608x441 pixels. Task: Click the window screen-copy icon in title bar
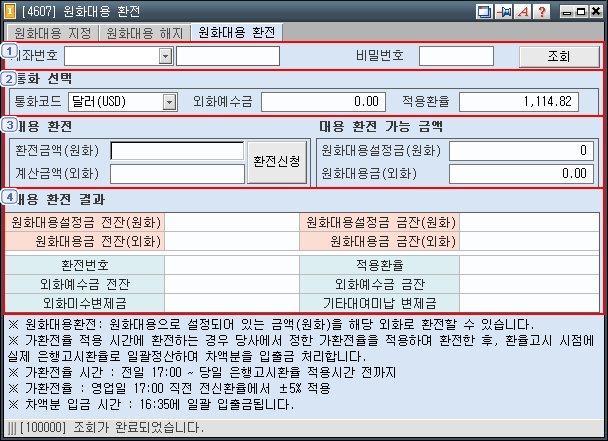[x=484, y=12]
